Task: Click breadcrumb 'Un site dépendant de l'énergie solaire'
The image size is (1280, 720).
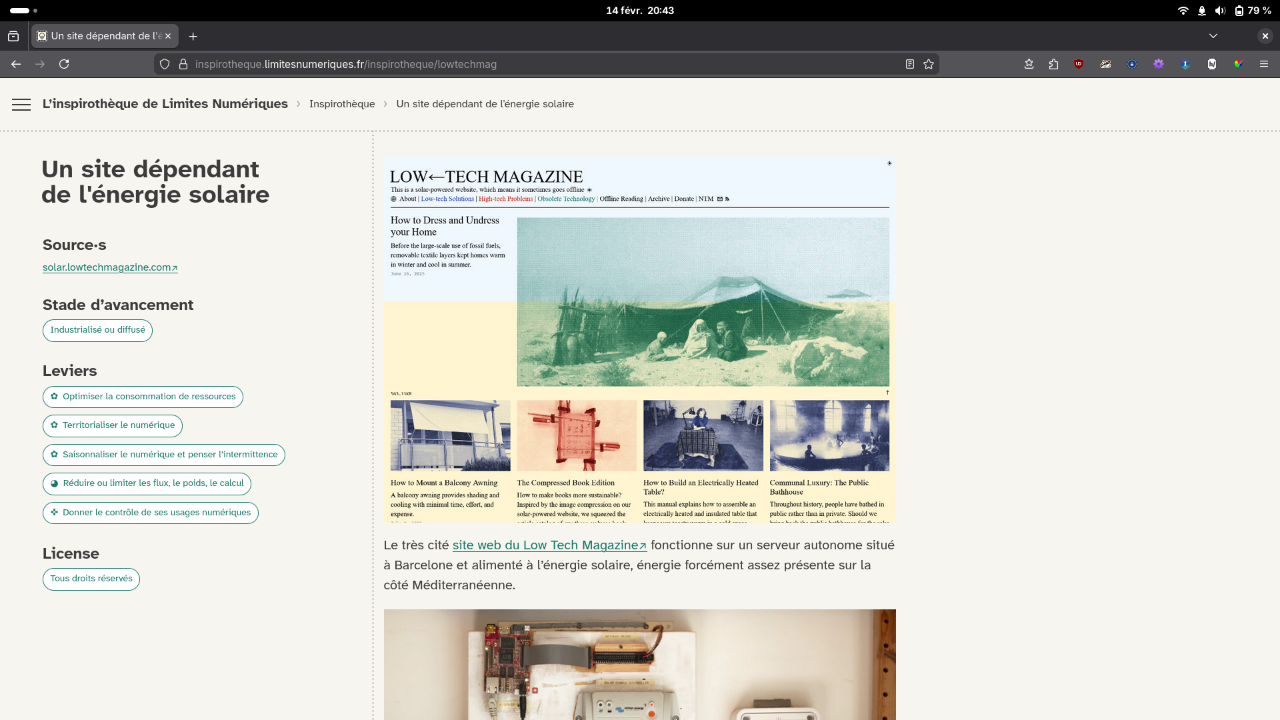Action: [485, 104]
